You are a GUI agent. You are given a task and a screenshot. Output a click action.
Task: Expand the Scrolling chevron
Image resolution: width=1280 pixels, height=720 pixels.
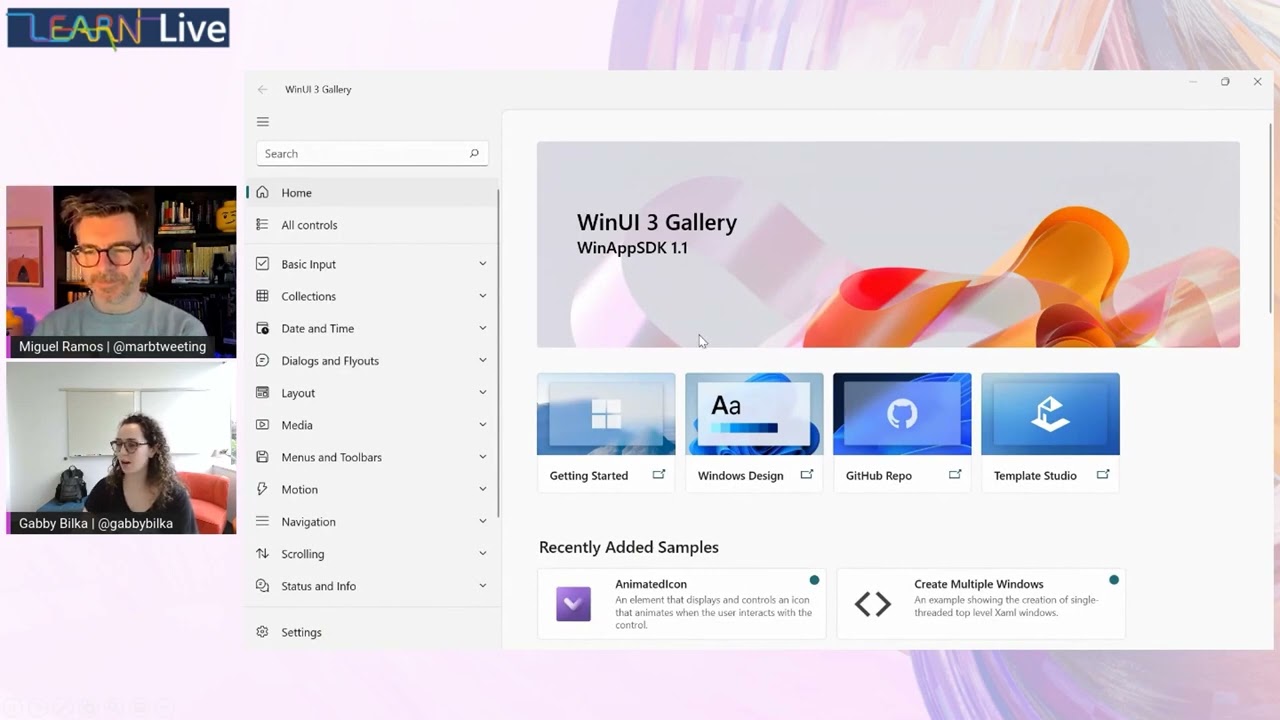pyautogui.click(x=482, y=553)
